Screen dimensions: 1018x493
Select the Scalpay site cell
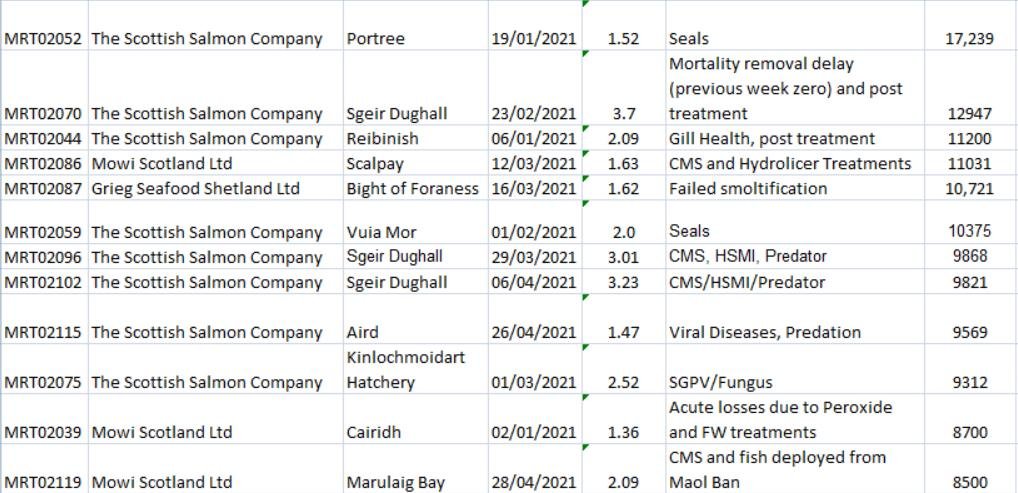[376, 164]
